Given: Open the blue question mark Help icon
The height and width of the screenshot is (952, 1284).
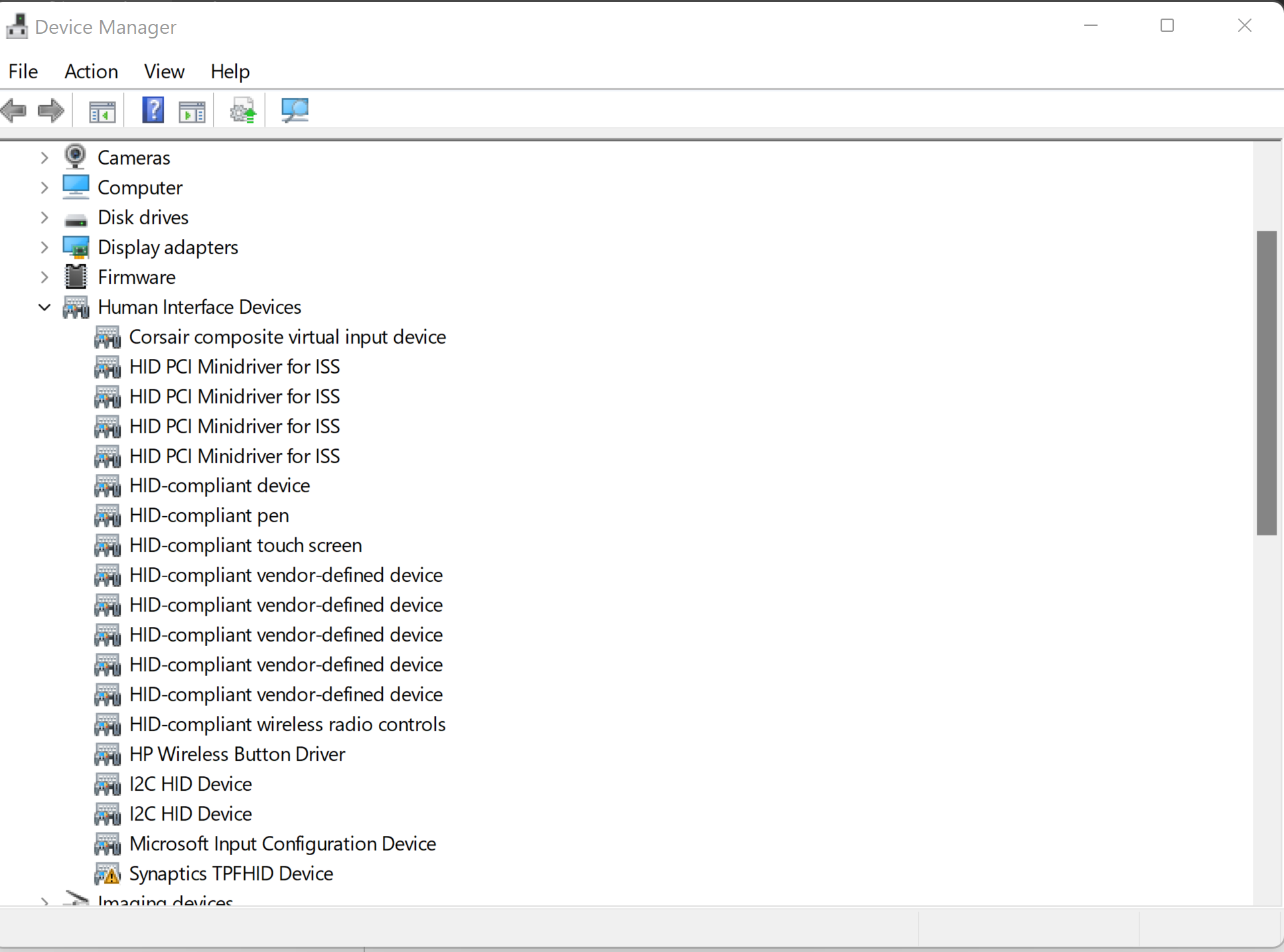Looking at the screenshot, I should (x=153, y=110).
